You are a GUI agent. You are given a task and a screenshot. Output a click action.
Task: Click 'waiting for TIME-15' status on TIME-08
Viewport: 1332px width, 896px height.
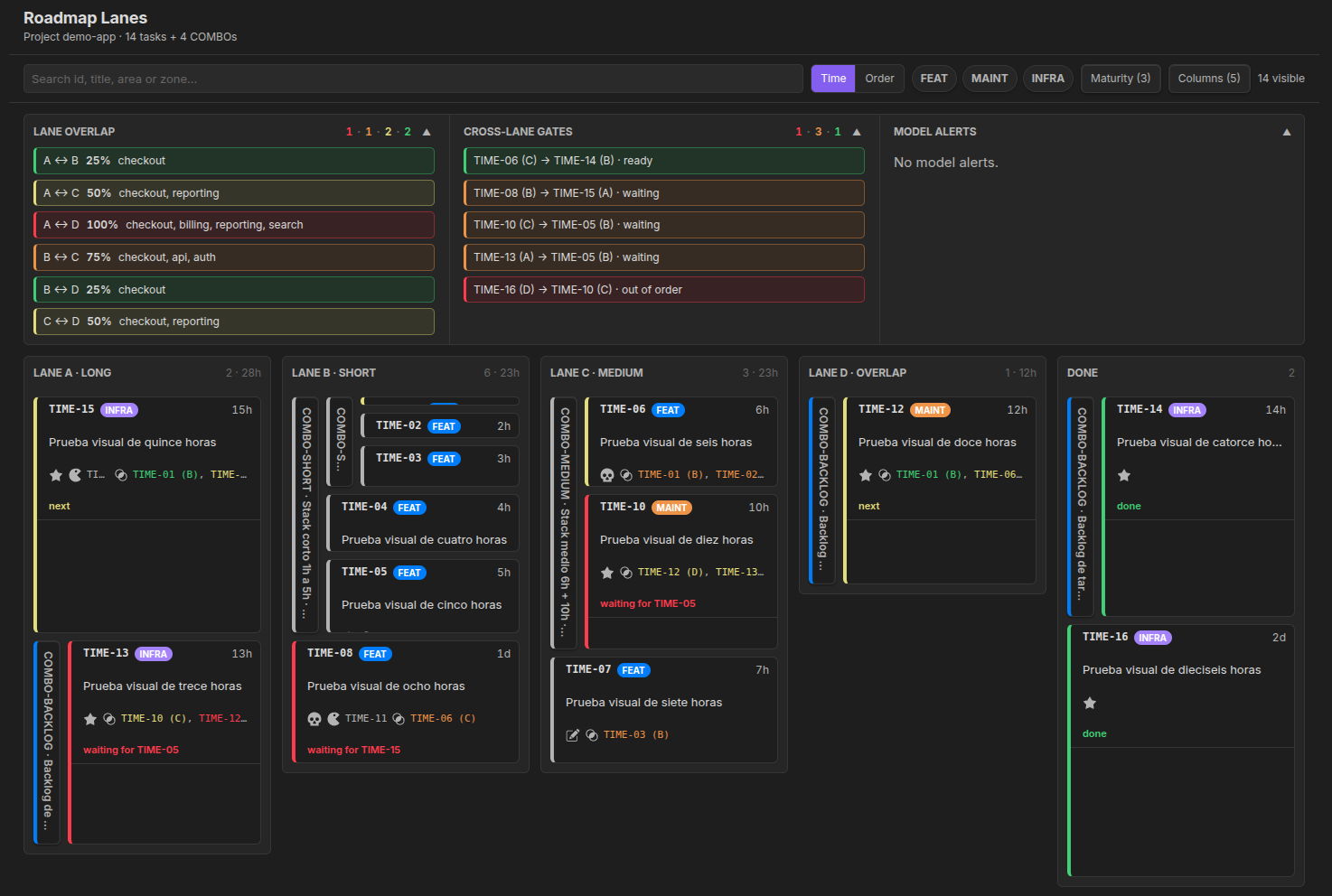(x=353, y=750)
